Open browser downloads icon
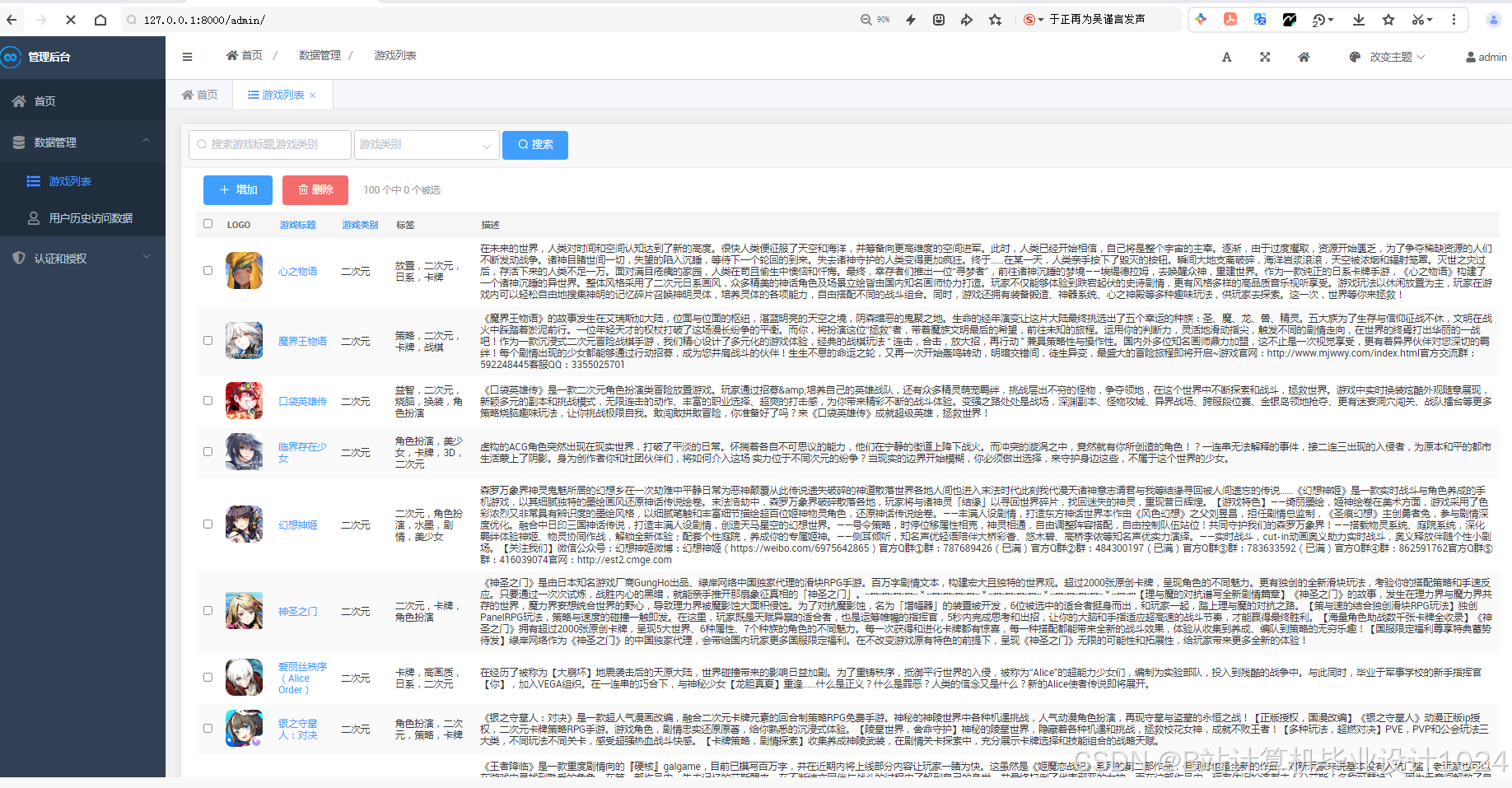Viewport: 1512px width, 788px height. click(1359, 20)
